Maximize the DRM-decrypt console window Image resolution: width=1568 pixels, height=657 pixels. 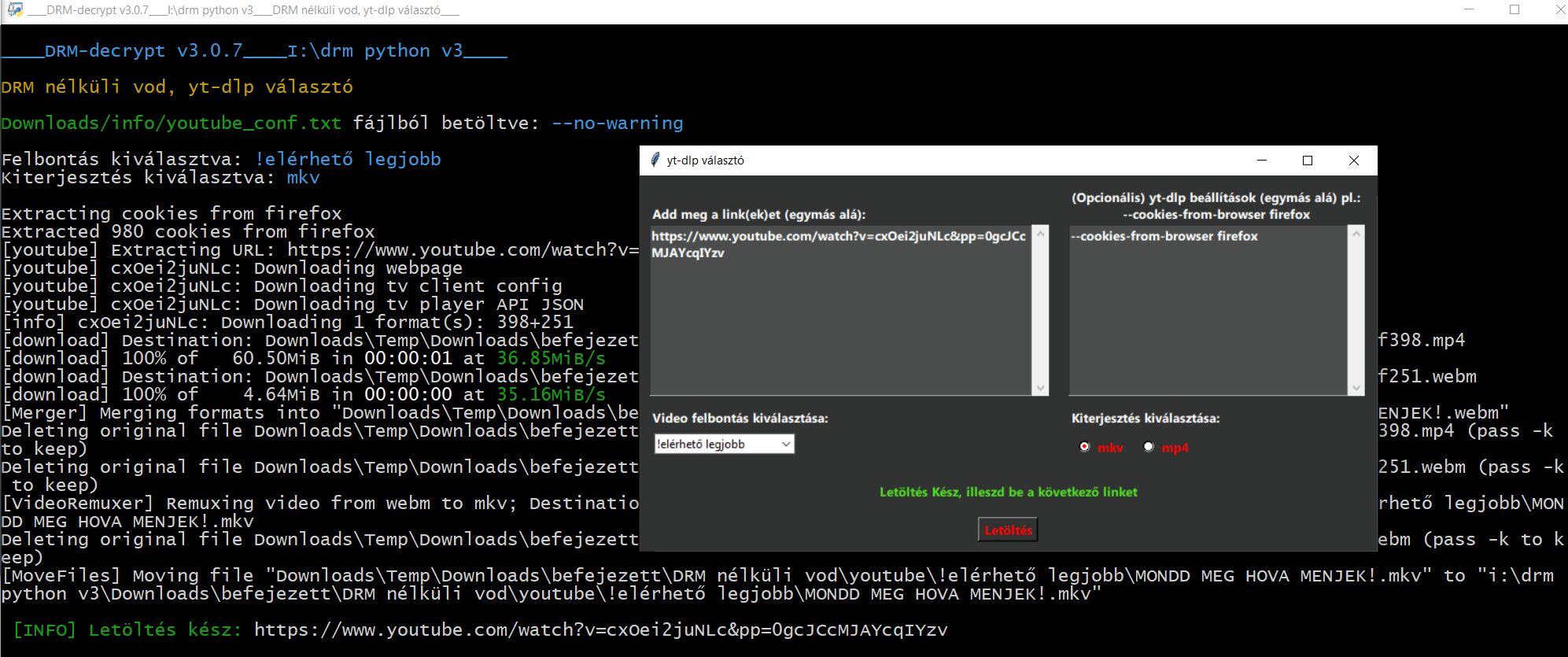tap(1515, 10)
